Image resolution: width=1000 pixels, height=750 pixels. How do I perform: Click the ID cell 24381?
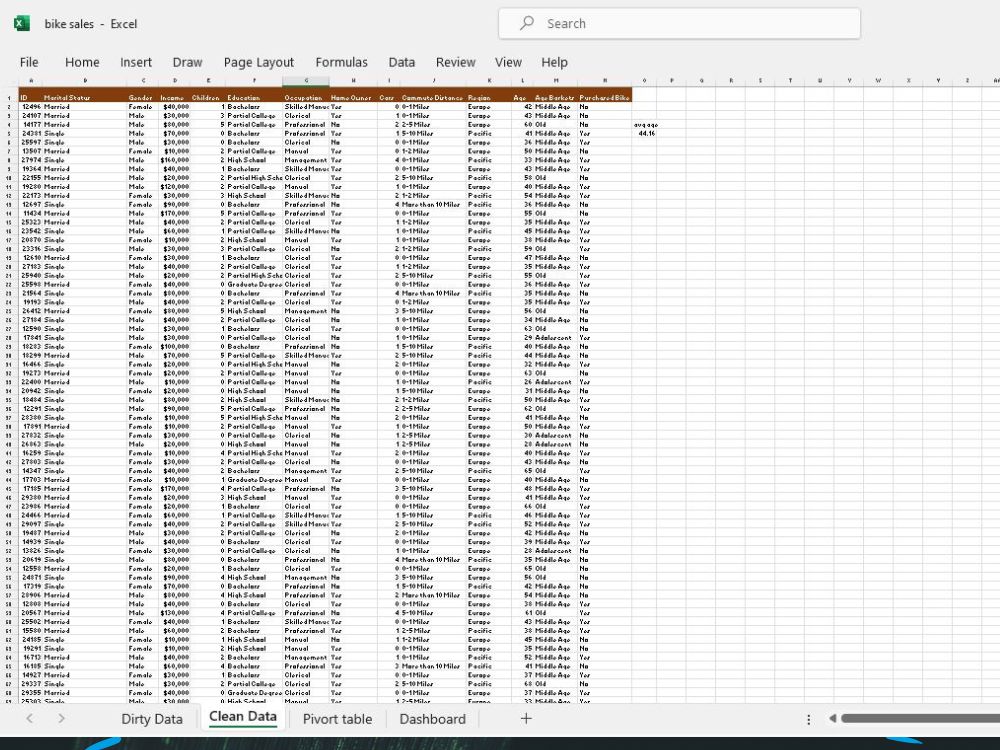pos(31,133)
